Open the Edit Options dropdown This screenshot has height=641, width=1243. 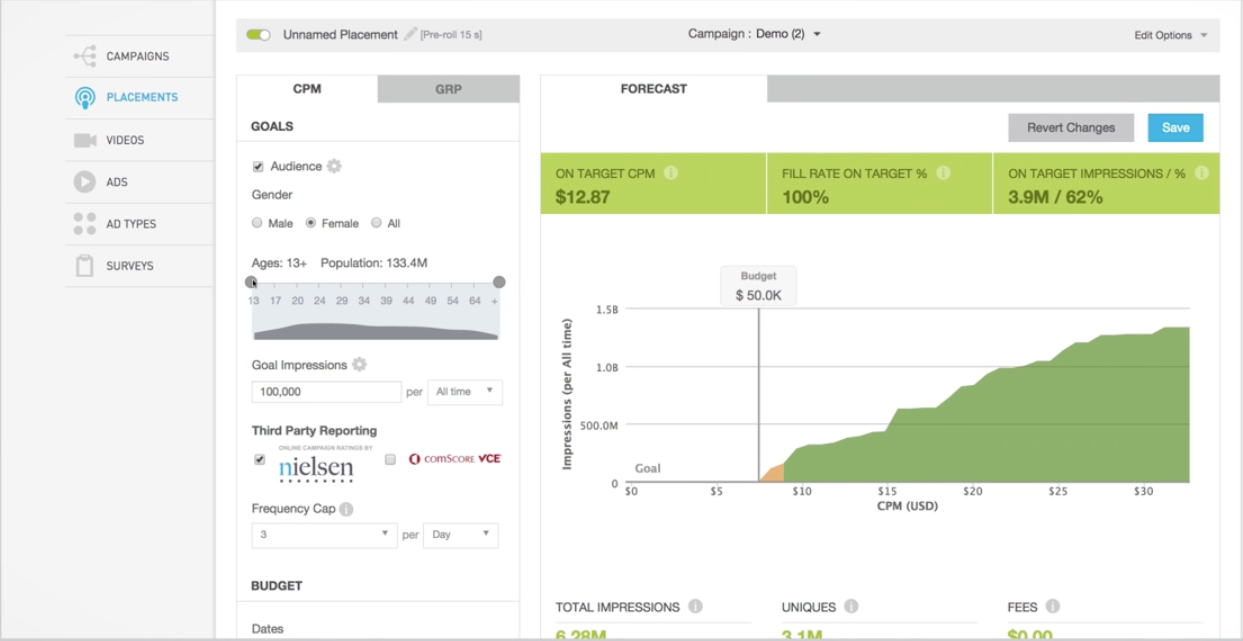pos(1169,33)
